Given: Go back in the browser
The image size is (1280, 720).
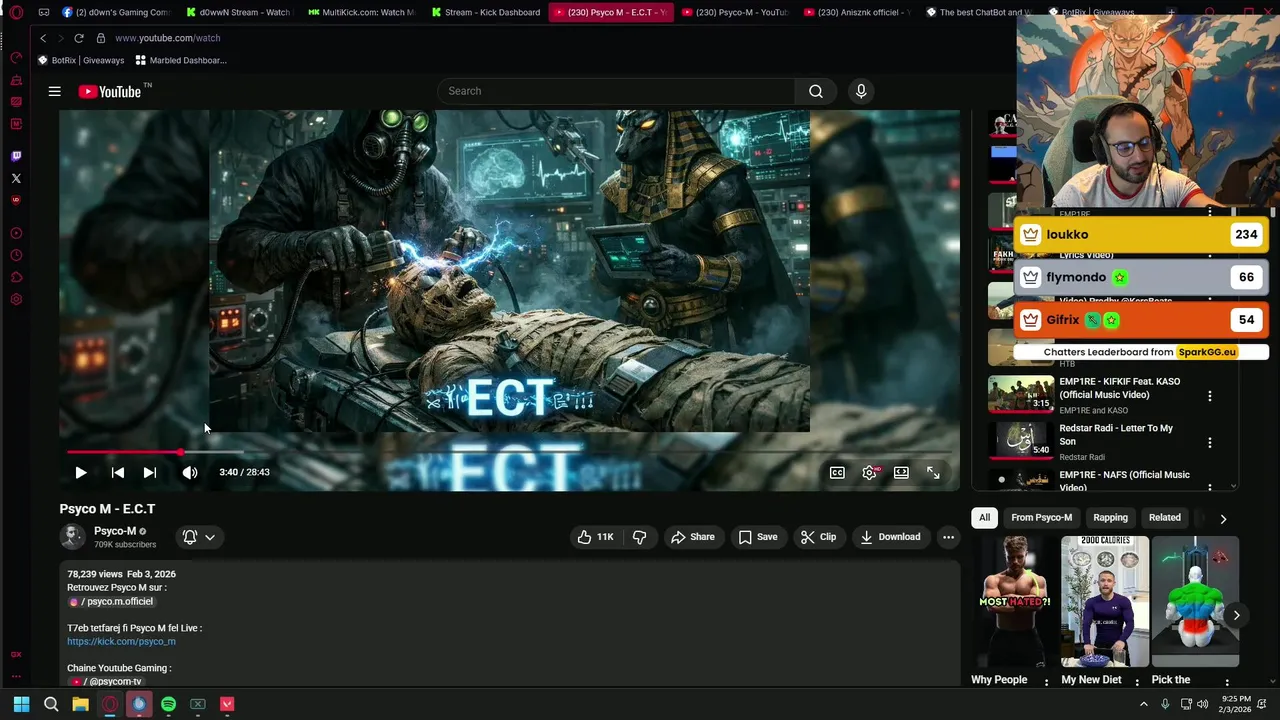Looking at the screenshot, I should [x=43, y=38].
